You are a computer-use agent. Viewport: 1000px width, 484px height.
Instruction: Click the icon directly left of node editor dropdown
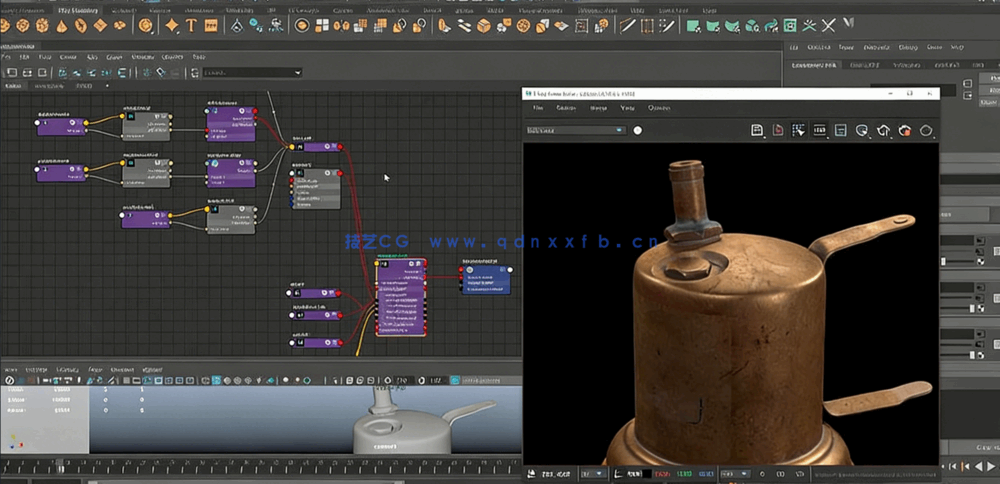195,73
